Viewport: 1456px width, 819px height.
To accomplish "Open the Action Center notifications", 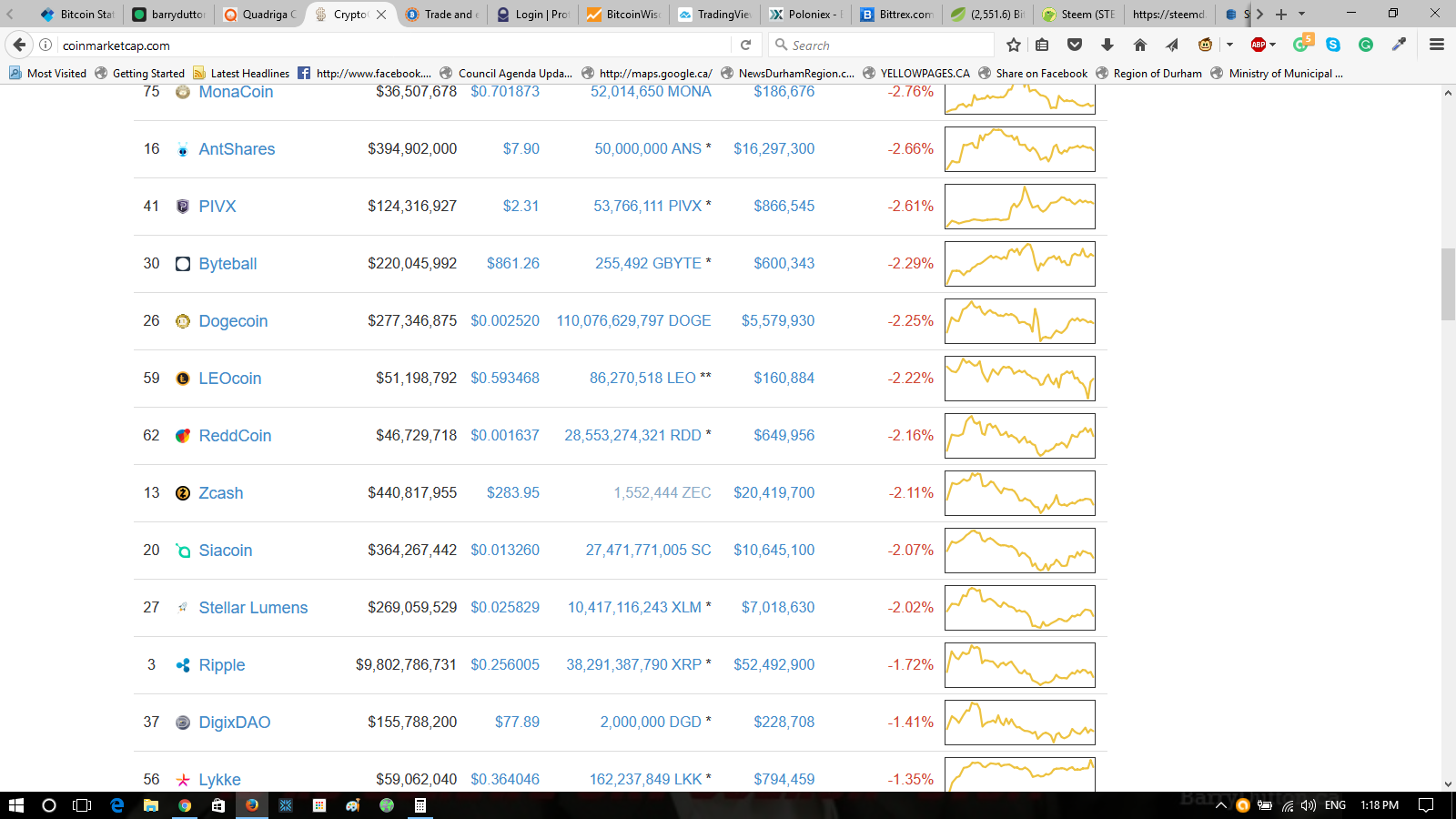I will click(1426, 805).
